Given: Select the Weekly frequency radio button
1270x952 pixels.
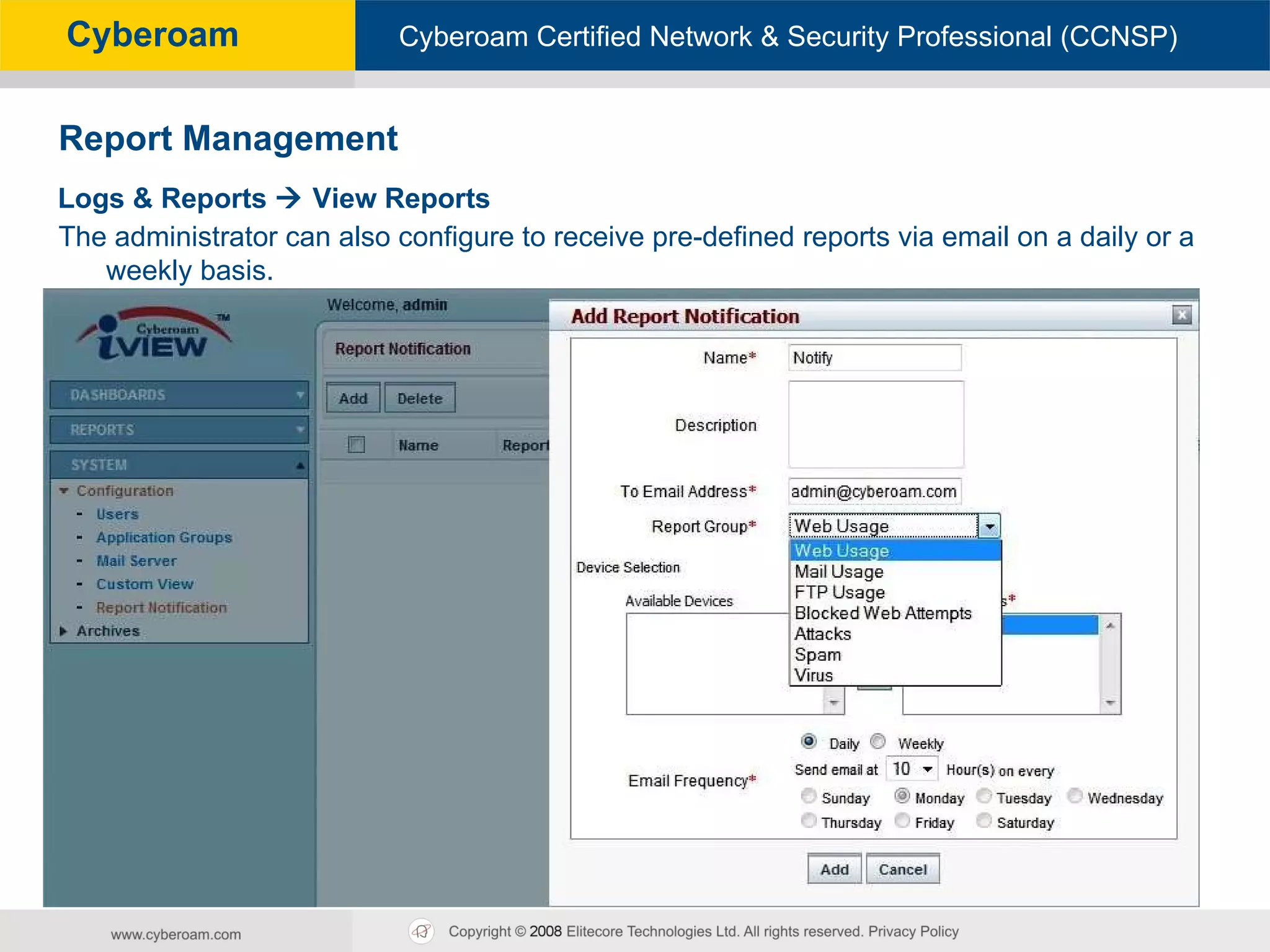Looking at the screenshot, I should pos(878,741).
